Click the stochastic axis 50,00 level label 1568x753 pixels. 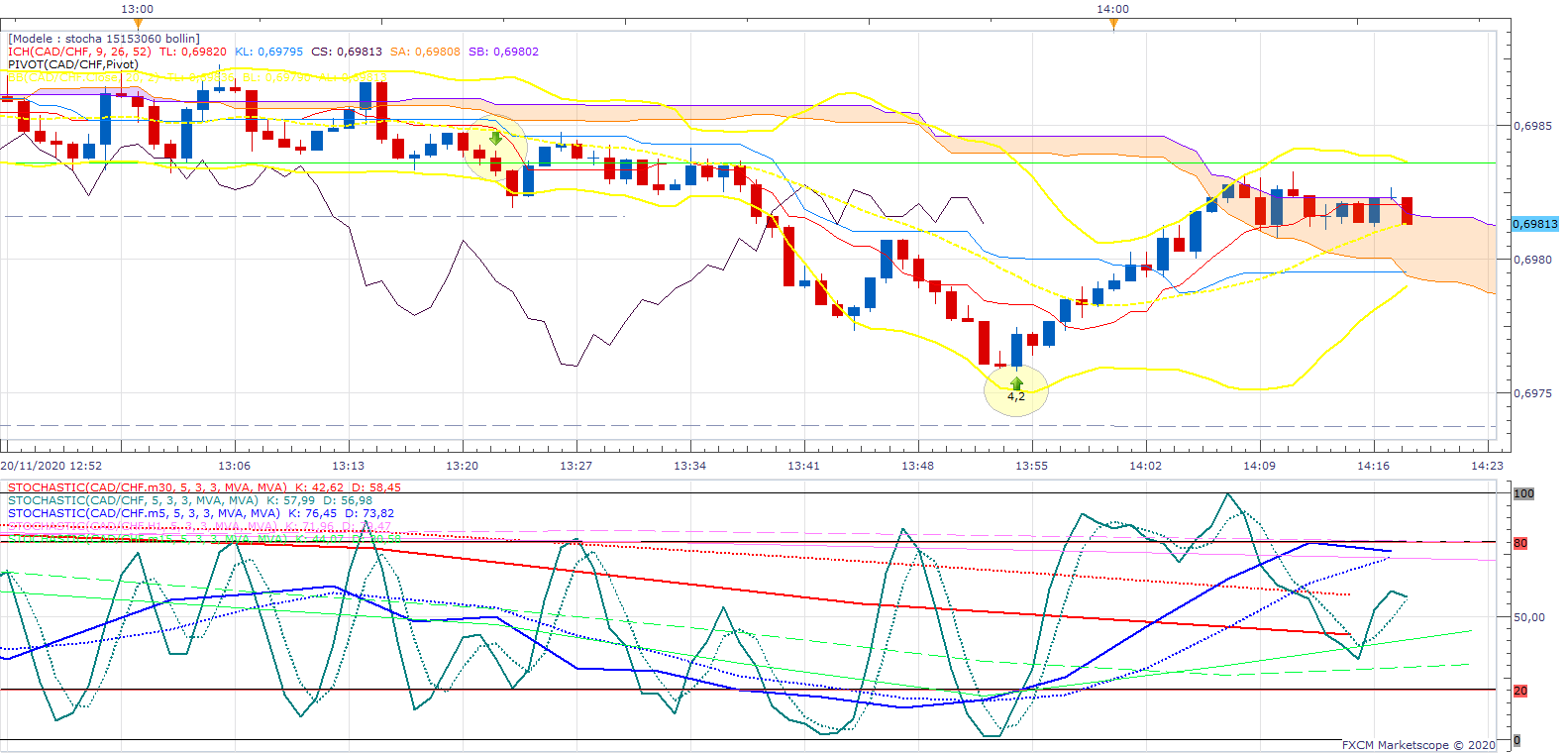click(1529, 616)
